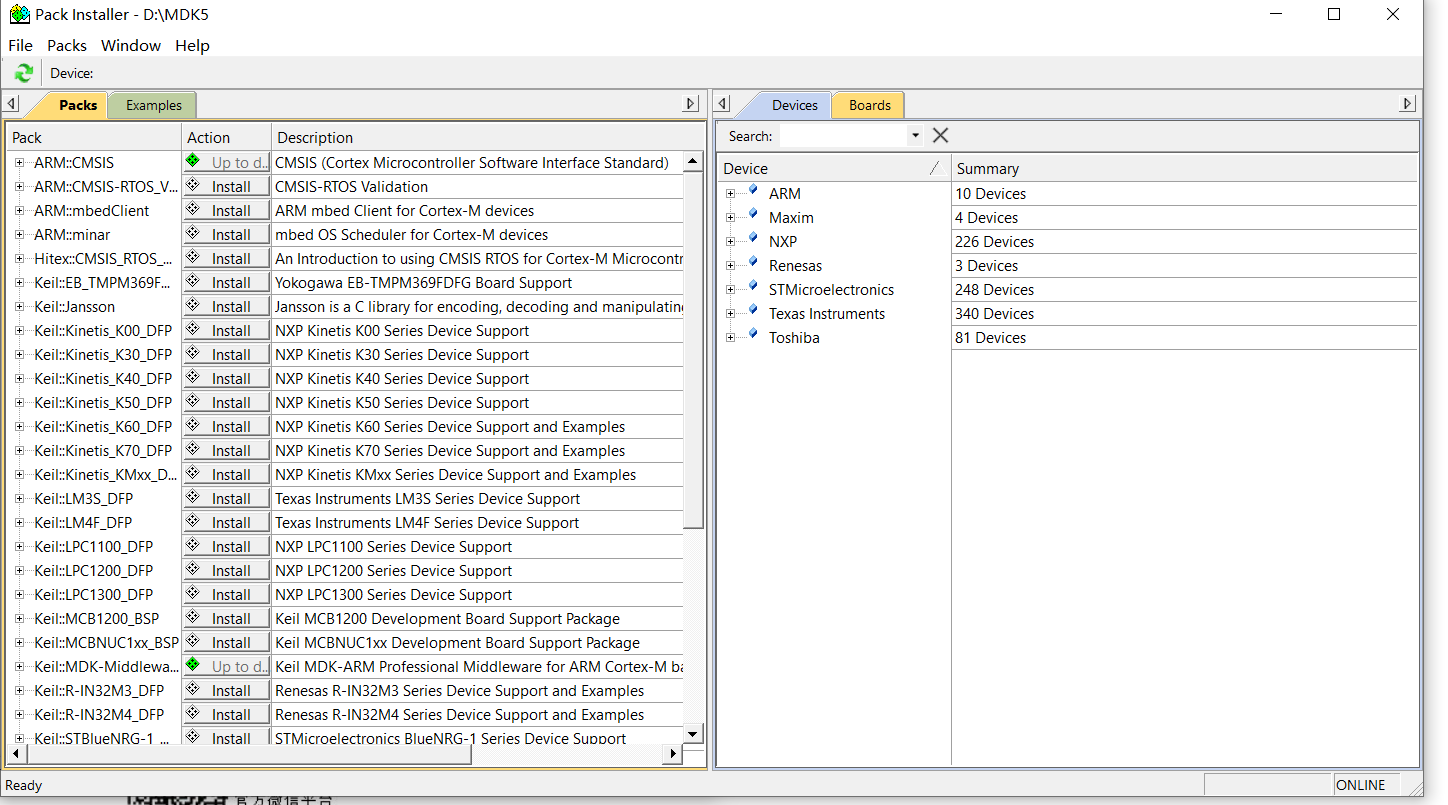Switch to the Boards tab

pyautogui.click(x=869, y=105)
